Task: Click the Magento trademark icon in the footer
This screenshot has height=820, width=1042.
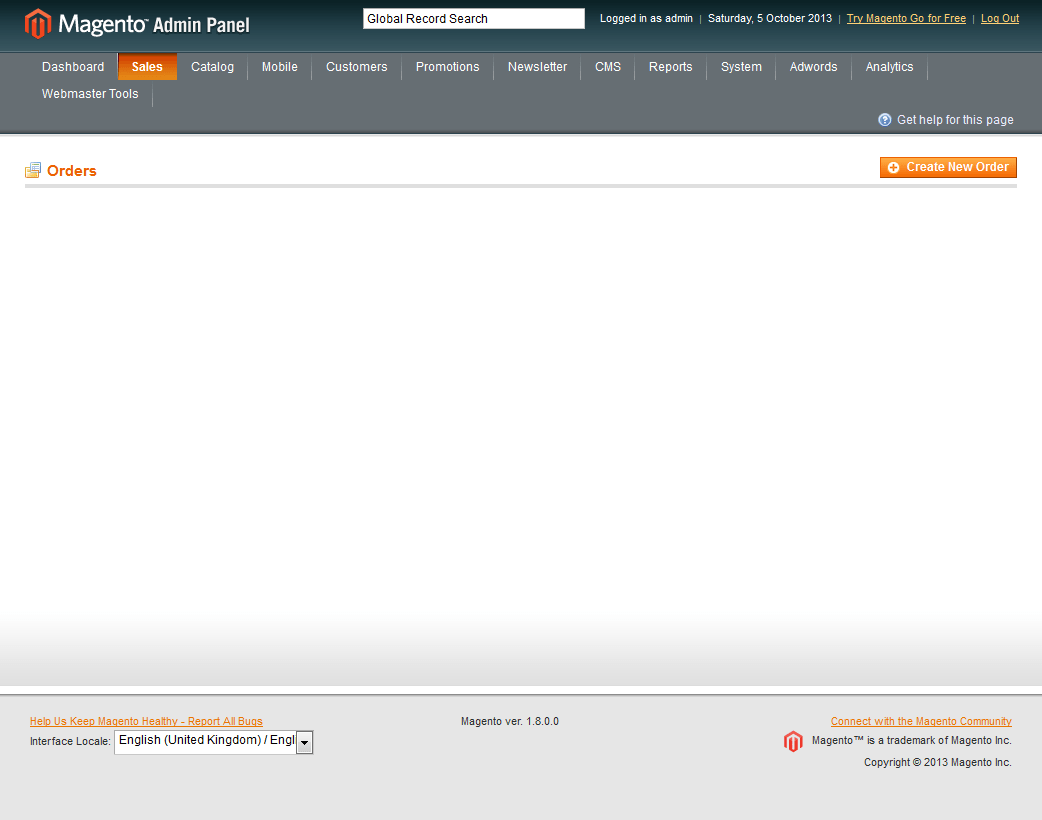Action: pyautogui.click(x=793, y=741)
